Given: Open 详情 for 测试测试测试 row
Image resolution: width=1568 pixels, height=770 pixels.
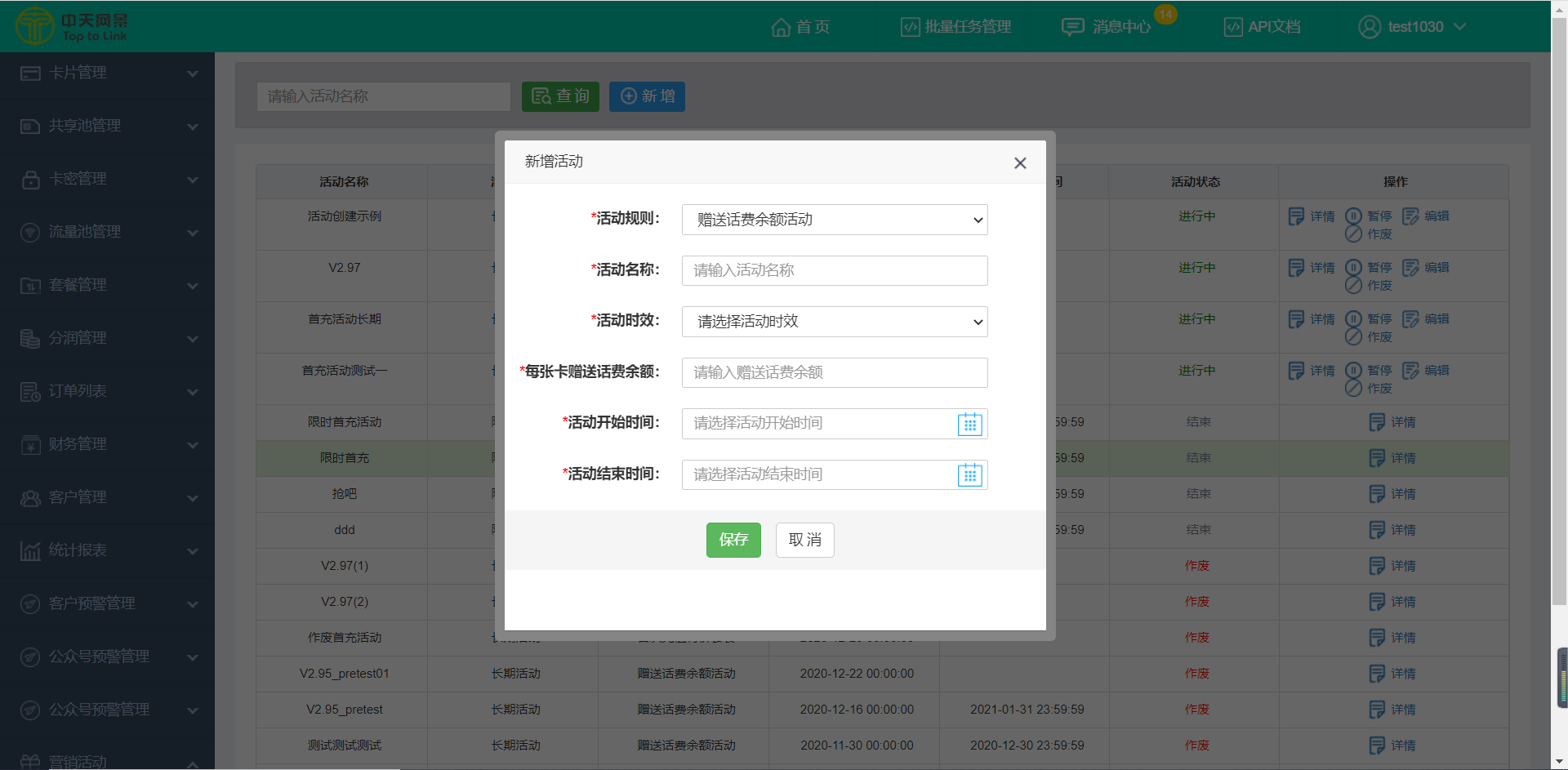Looking at the screenshot, I should pos(1392,746).
